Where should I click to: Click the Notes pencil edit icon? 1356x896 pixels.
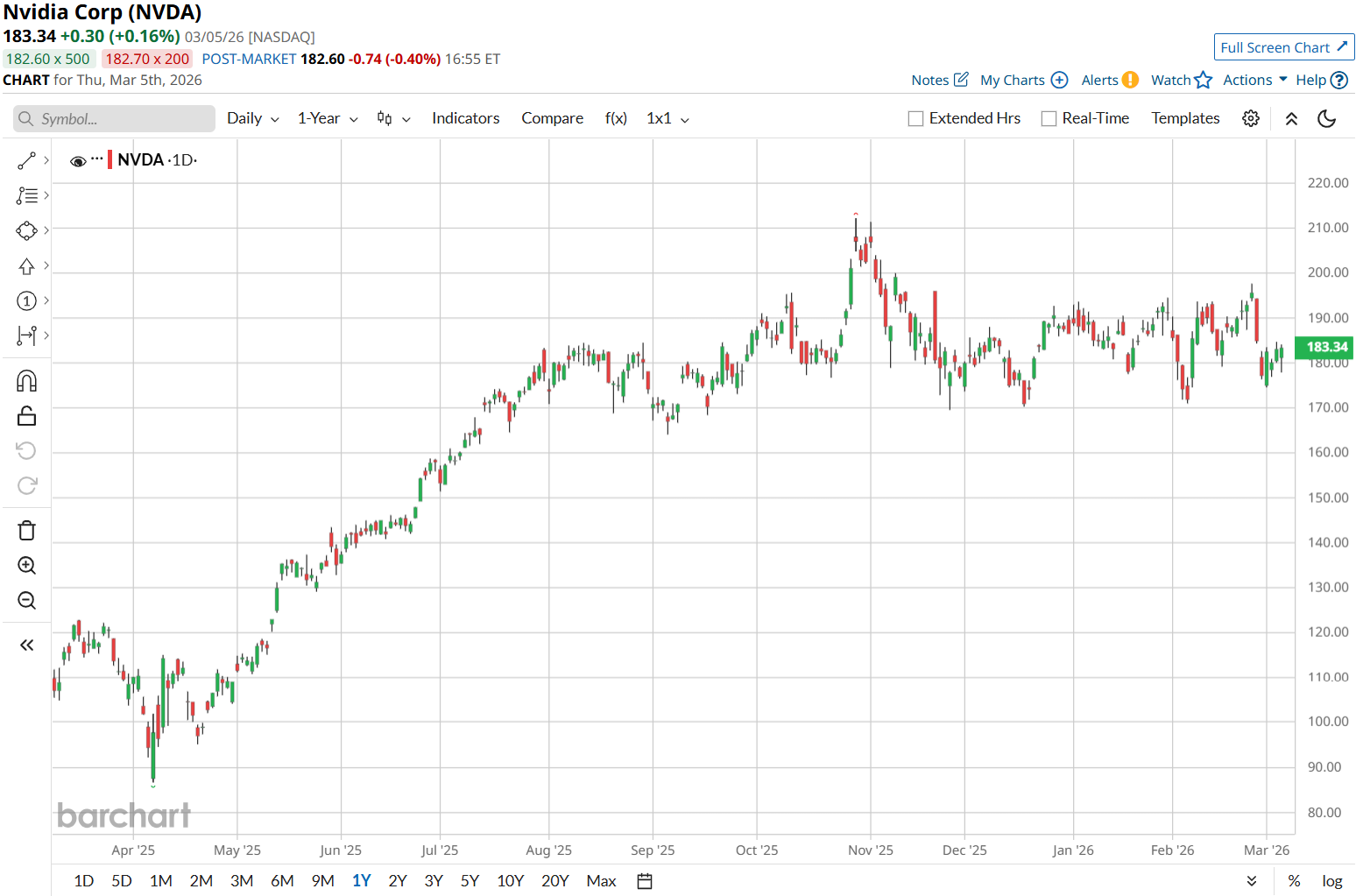click(961, 80)
